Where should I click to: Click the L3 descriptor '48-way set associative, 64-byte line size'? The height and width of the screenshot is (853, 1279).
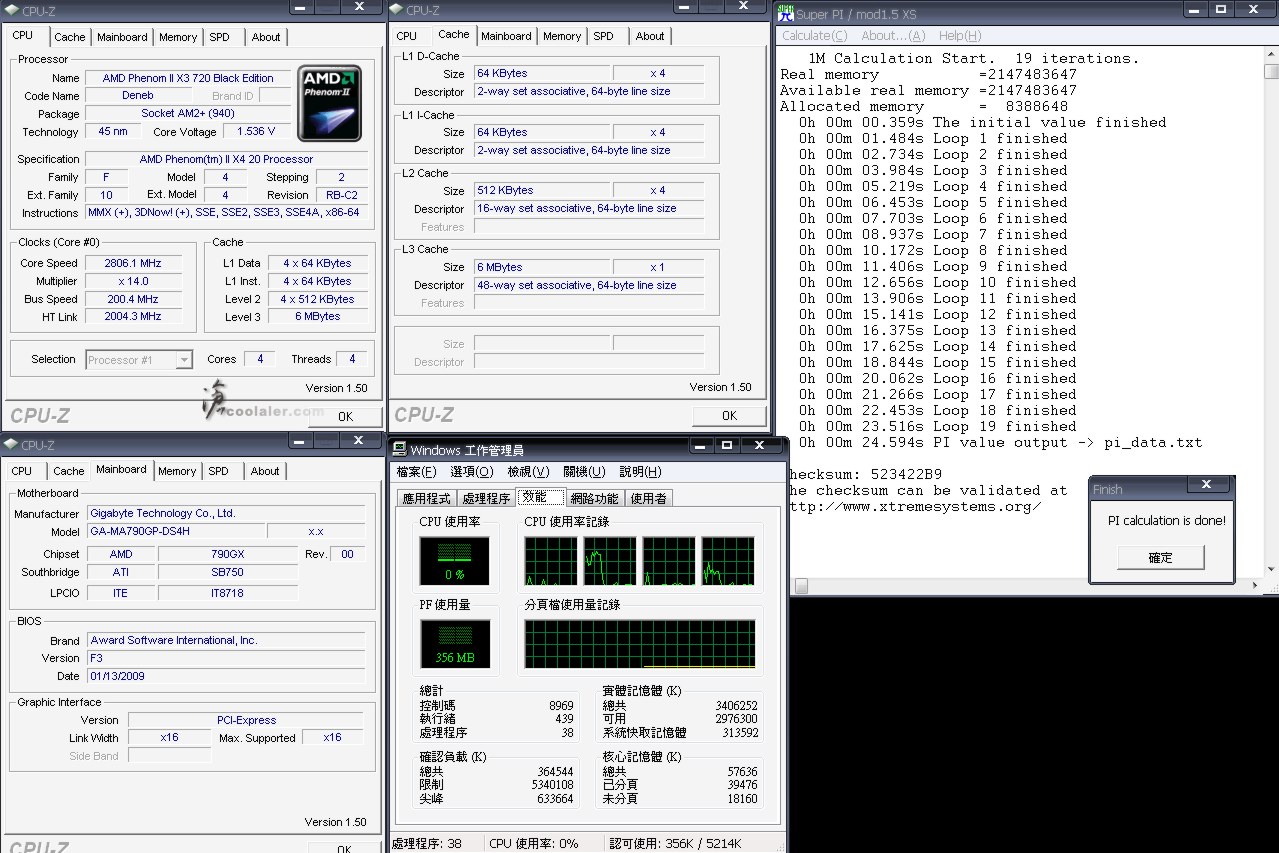589,285
